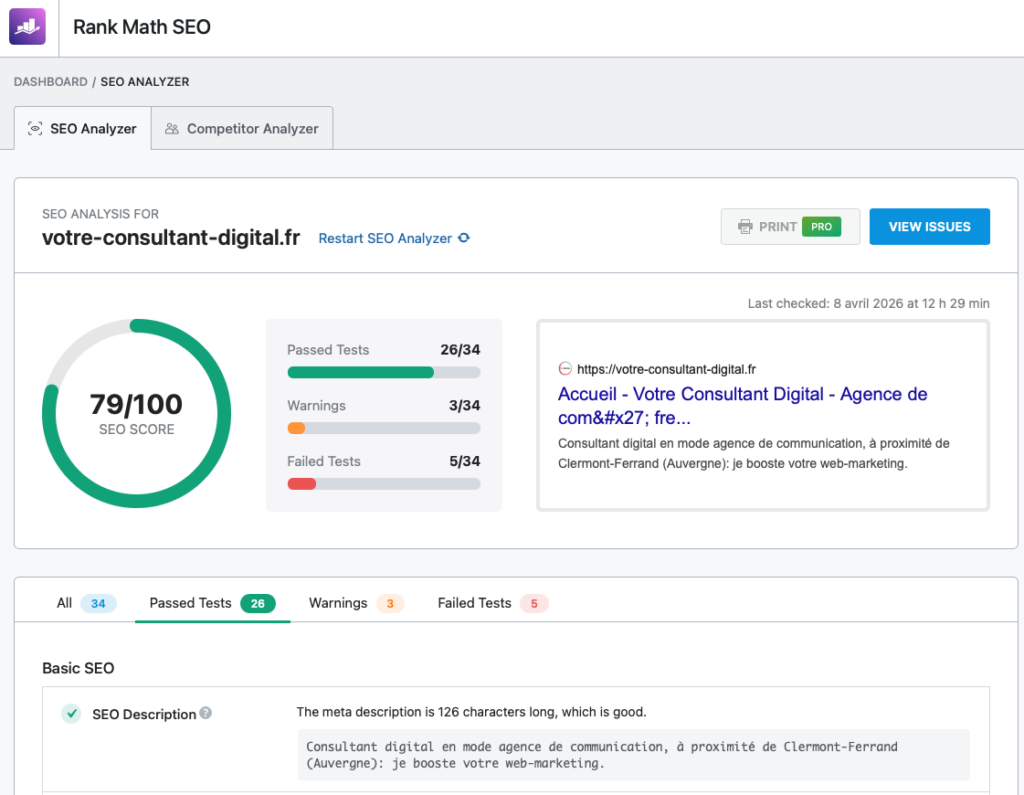1024x795 pixels.
Task: Open the Accueil search preview title link
Action: pos(743,406)
